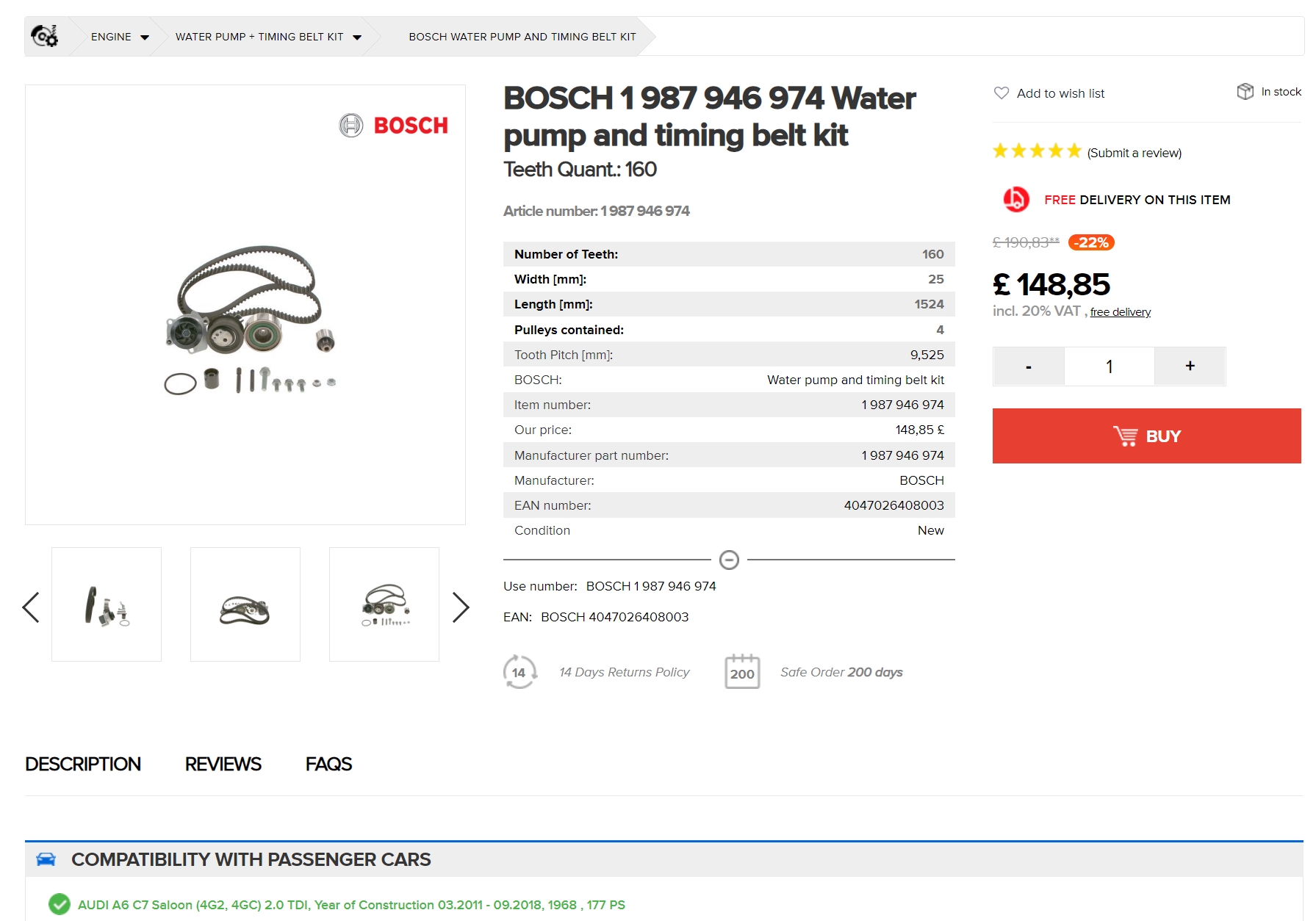
Task: Switch to the REVIEWS tab
Action: tap(223, 764)
